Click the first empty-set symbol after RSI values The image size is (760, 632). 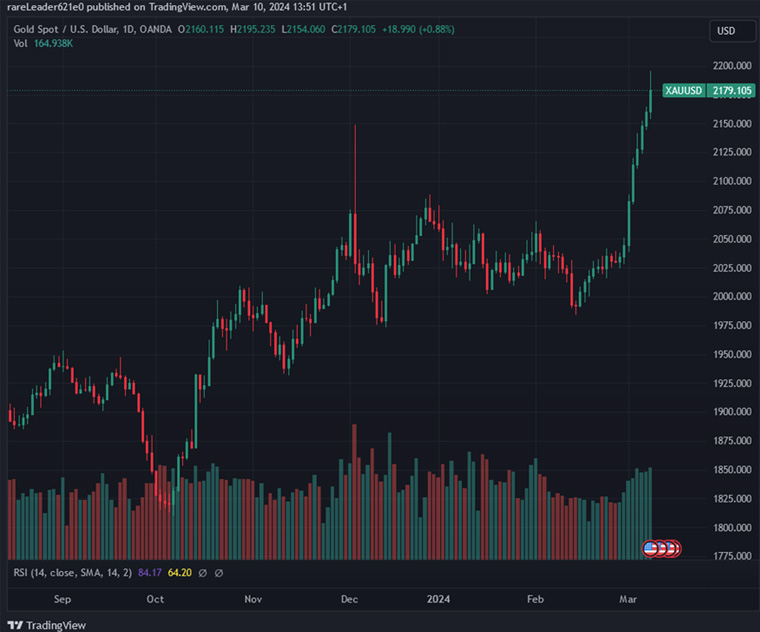click(203, 573)
